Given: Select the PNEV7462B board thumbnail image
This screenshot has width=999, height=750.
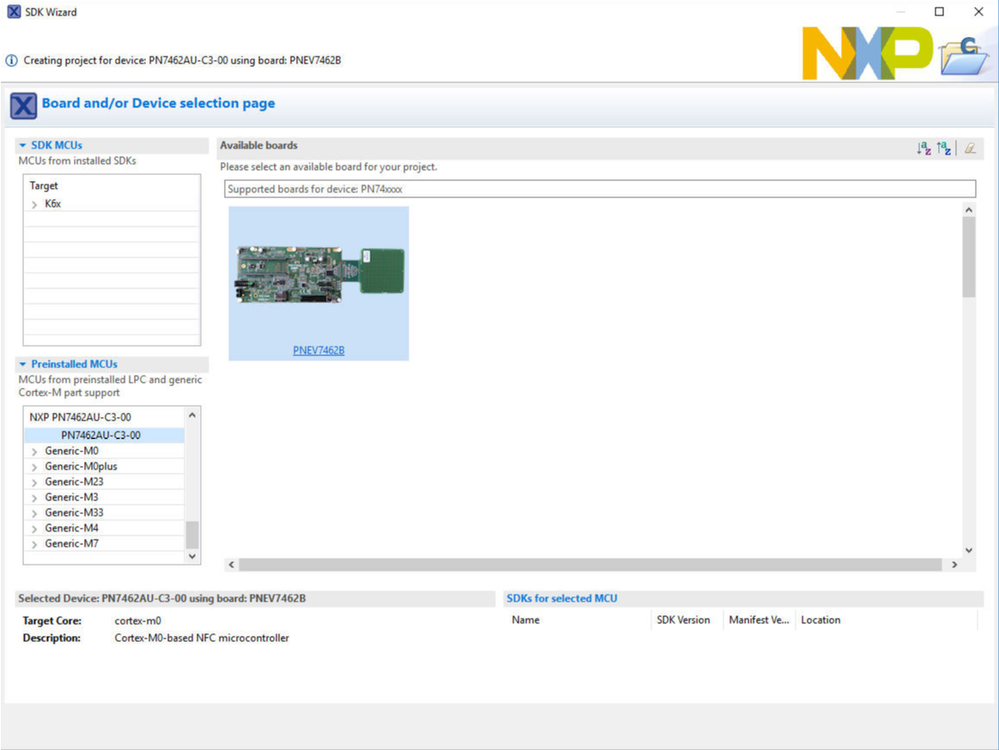Looking at the screenshot, I should pos(320,275).
